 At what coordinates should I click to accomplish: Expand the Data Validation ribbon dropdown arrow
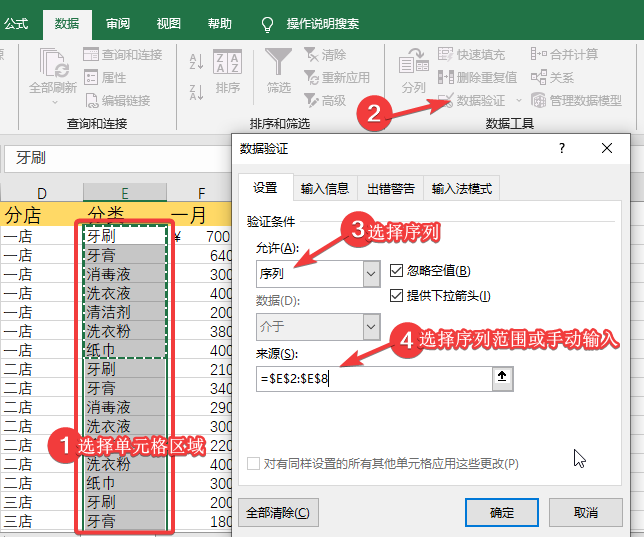(518, 100)
